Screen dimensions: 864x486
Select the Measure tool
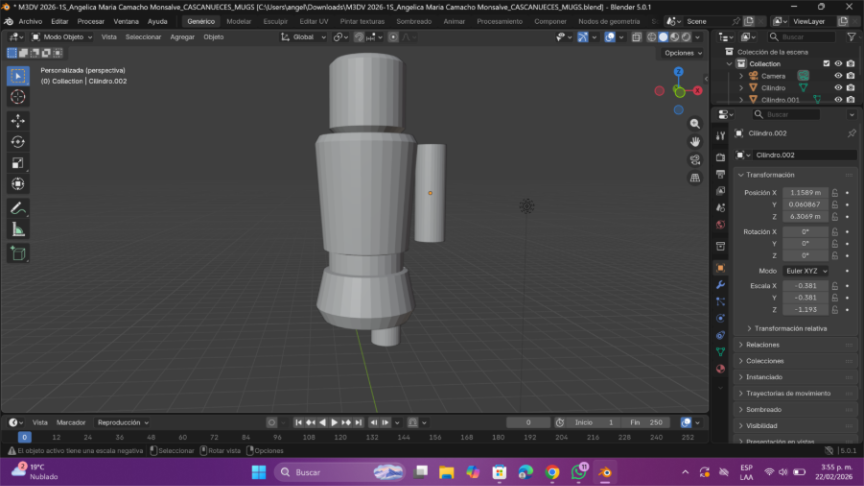18,229
